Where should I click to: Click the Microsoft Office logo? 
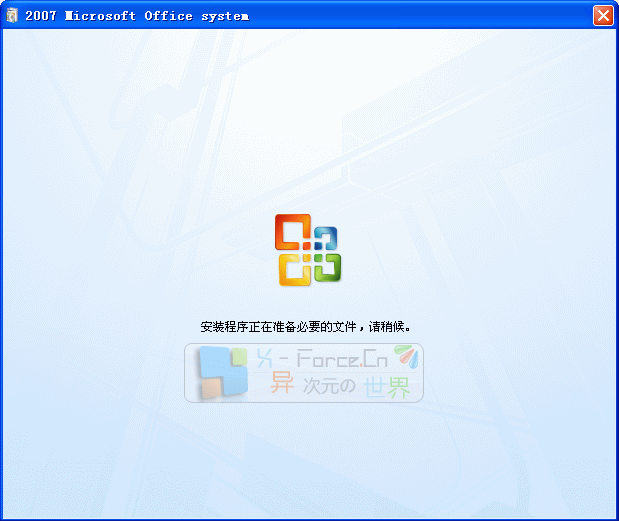[308, 250]
